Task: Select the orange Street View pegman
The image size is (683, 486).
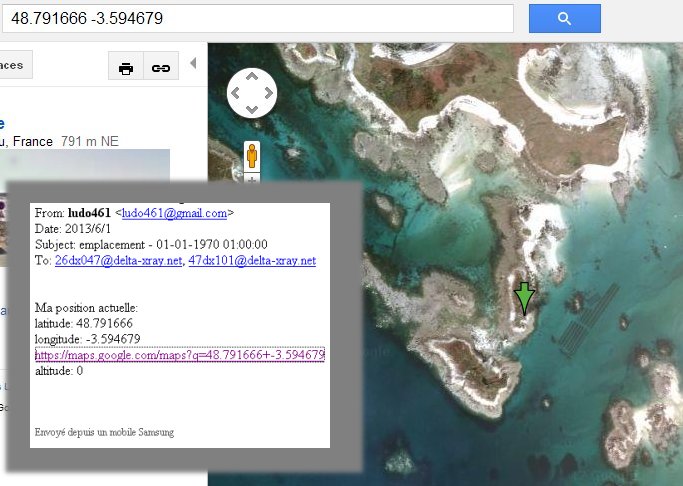Action: click(252, 156)
